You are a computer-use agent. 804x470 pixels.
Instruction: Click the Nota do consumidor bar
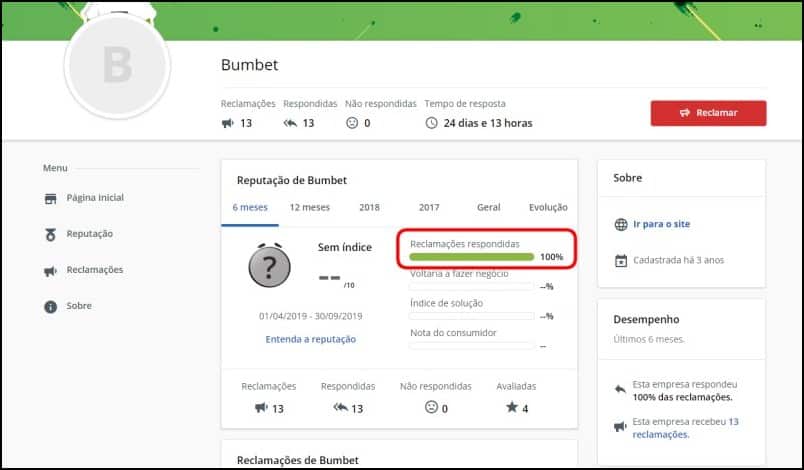point(471,346)
